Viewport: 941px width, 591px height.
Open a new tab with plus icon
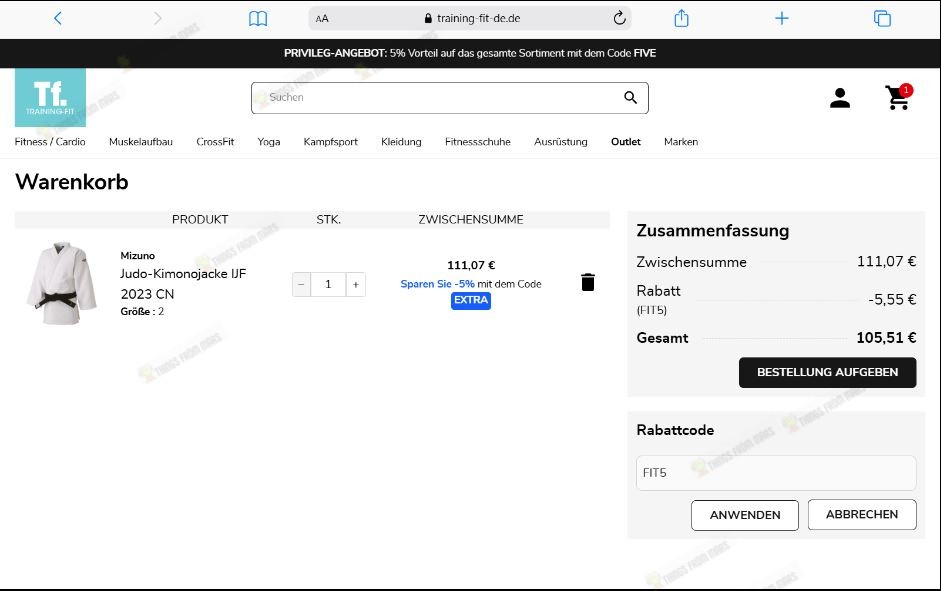782,18
